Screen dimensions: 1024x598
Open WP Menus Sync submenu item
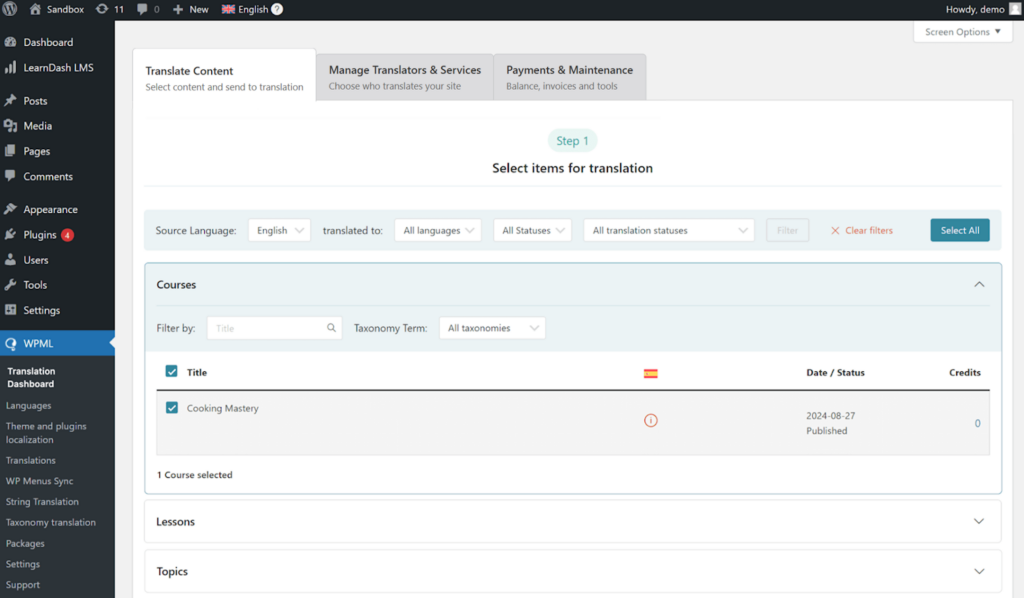40,481
